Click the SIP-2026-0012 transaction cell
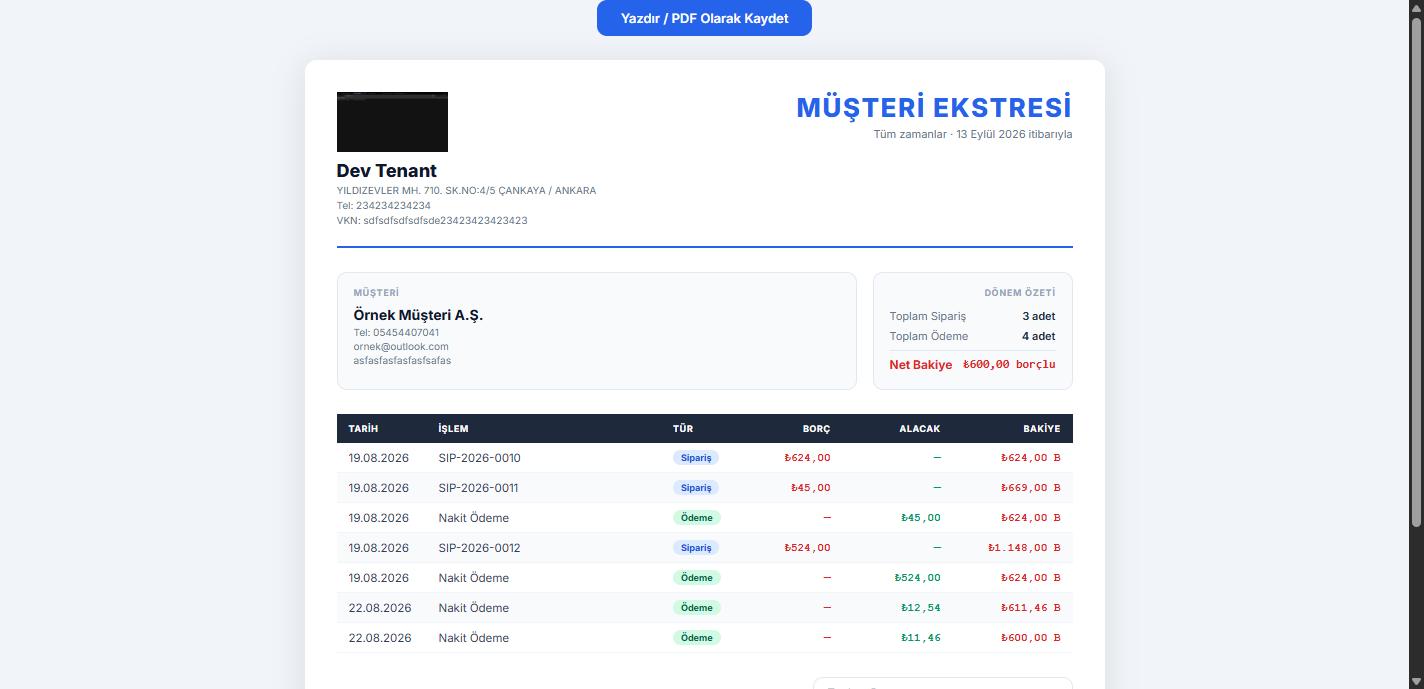Image resolution: width=1424 pixels, height=689 pixels. point(479,548)
